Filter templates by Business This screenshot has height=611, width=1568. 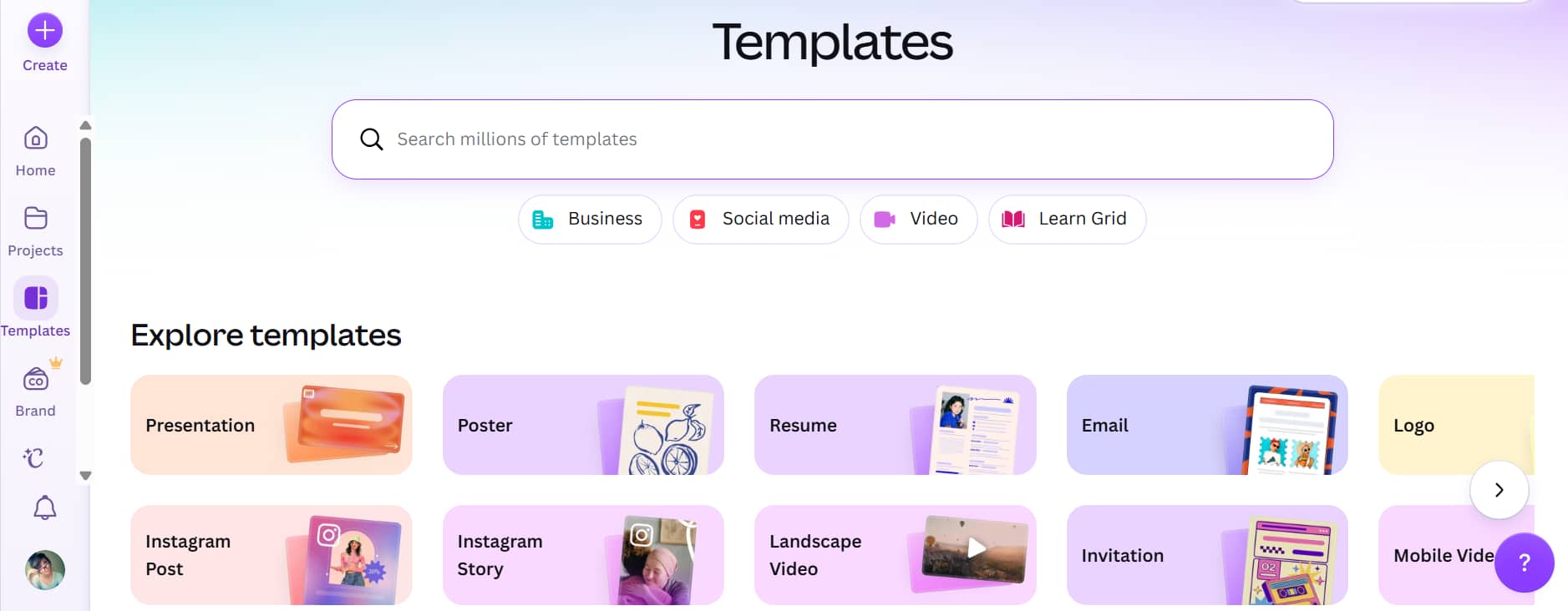pos(589,220)
